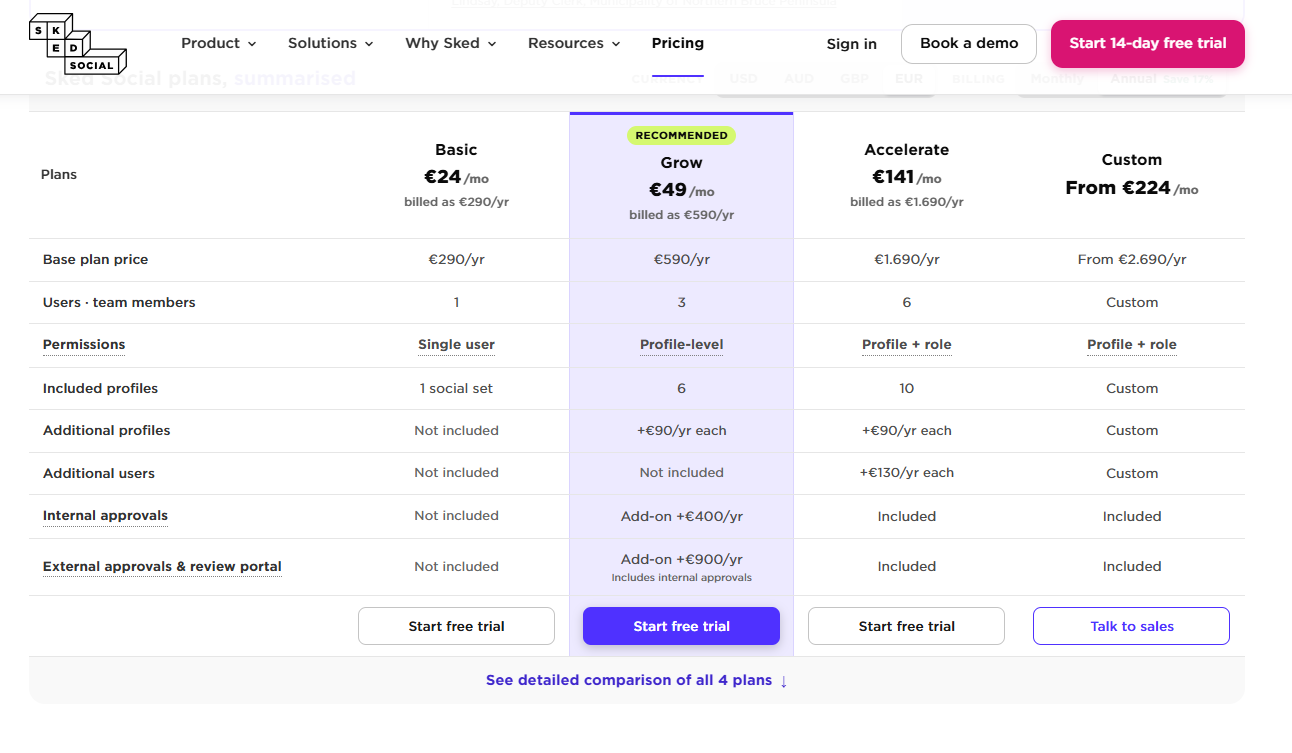
Task: Click the RECOMMENDED badge on Grow
Action: 681,135
